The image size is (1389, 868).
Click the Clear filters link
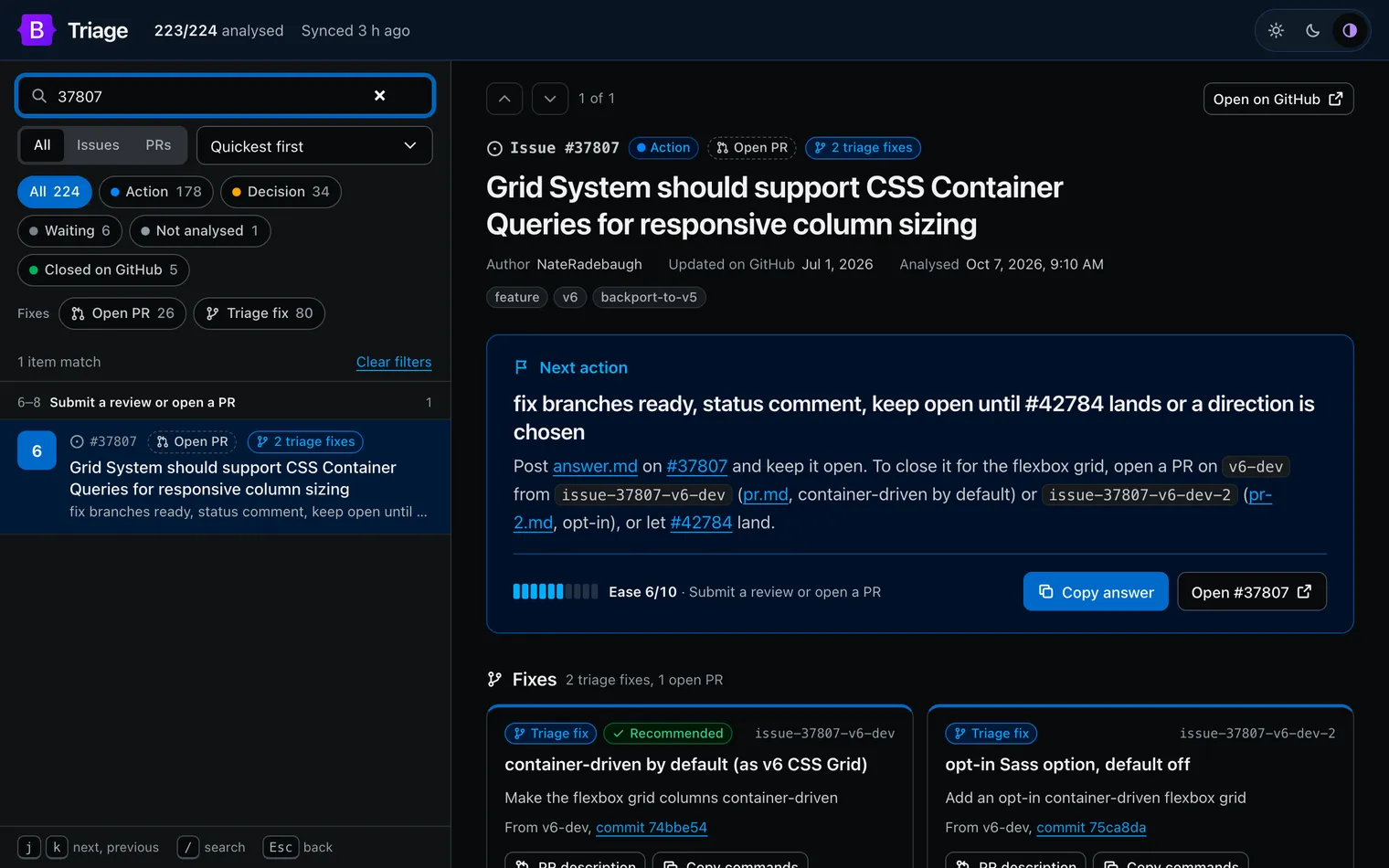[x=394, y=363]
